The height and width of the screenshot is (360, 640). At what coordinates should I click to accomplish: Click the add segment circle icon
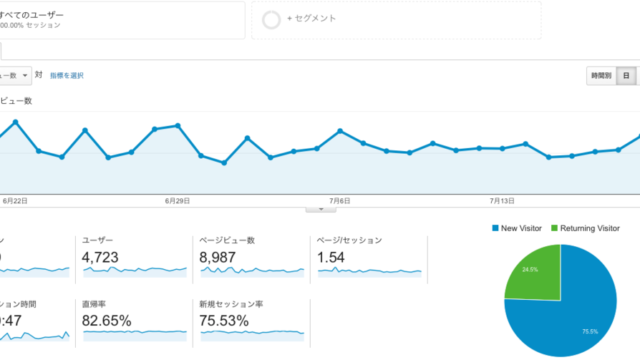[271, 20]
